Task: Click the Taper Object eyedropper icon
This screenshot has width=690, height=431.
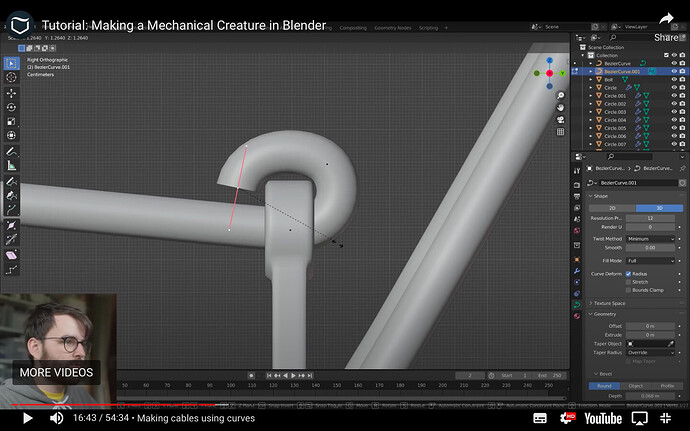Action: pos(671,343)
